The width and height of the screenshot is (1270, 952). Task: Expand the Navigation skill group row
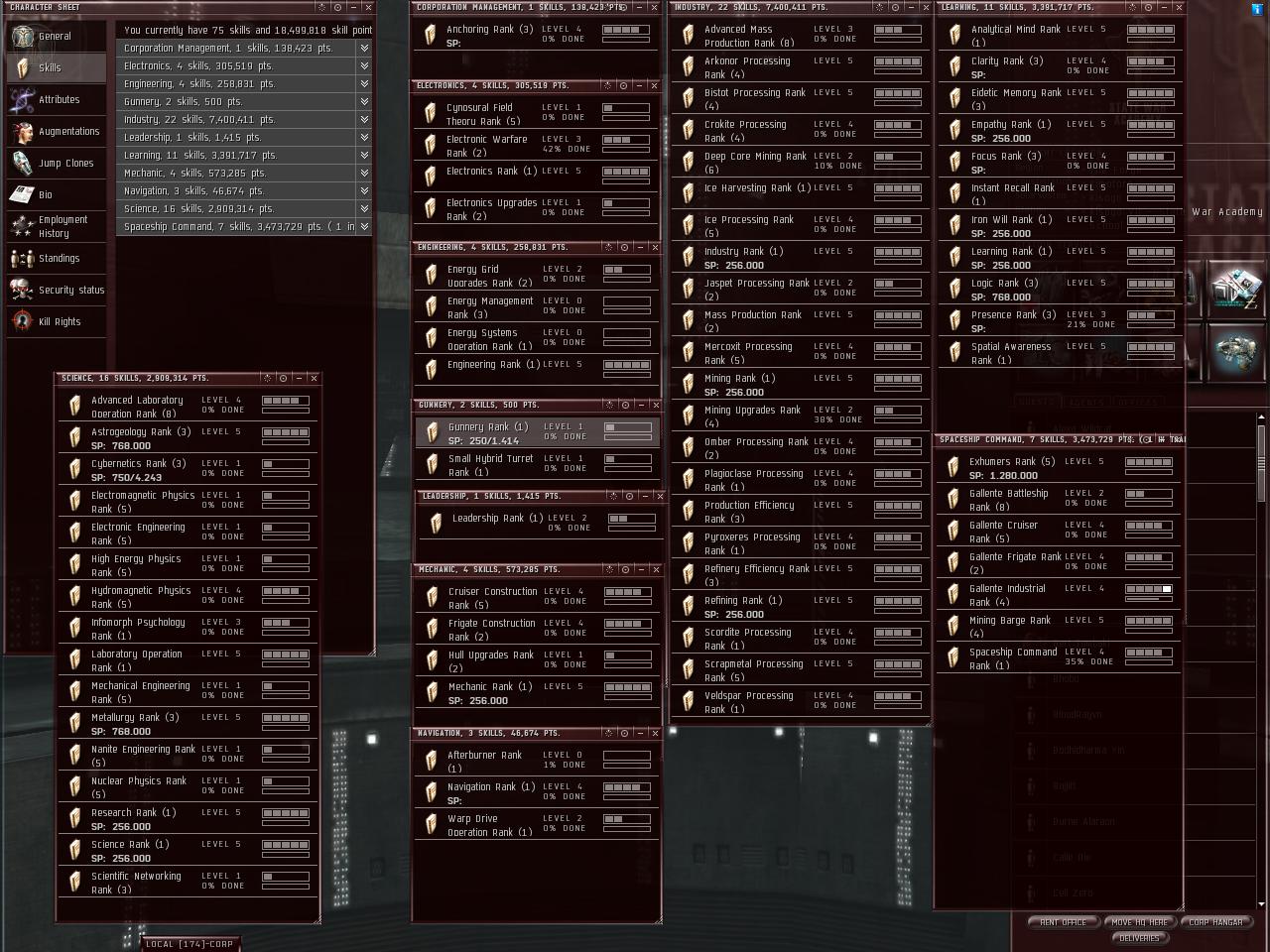(364, 190)
